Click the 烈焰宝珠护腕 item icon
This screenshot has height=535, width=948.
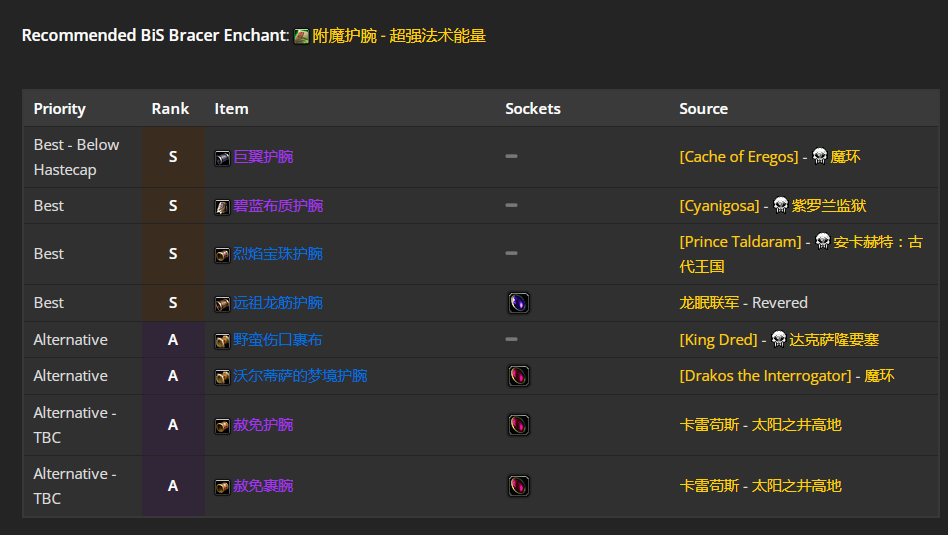(222, 255)
